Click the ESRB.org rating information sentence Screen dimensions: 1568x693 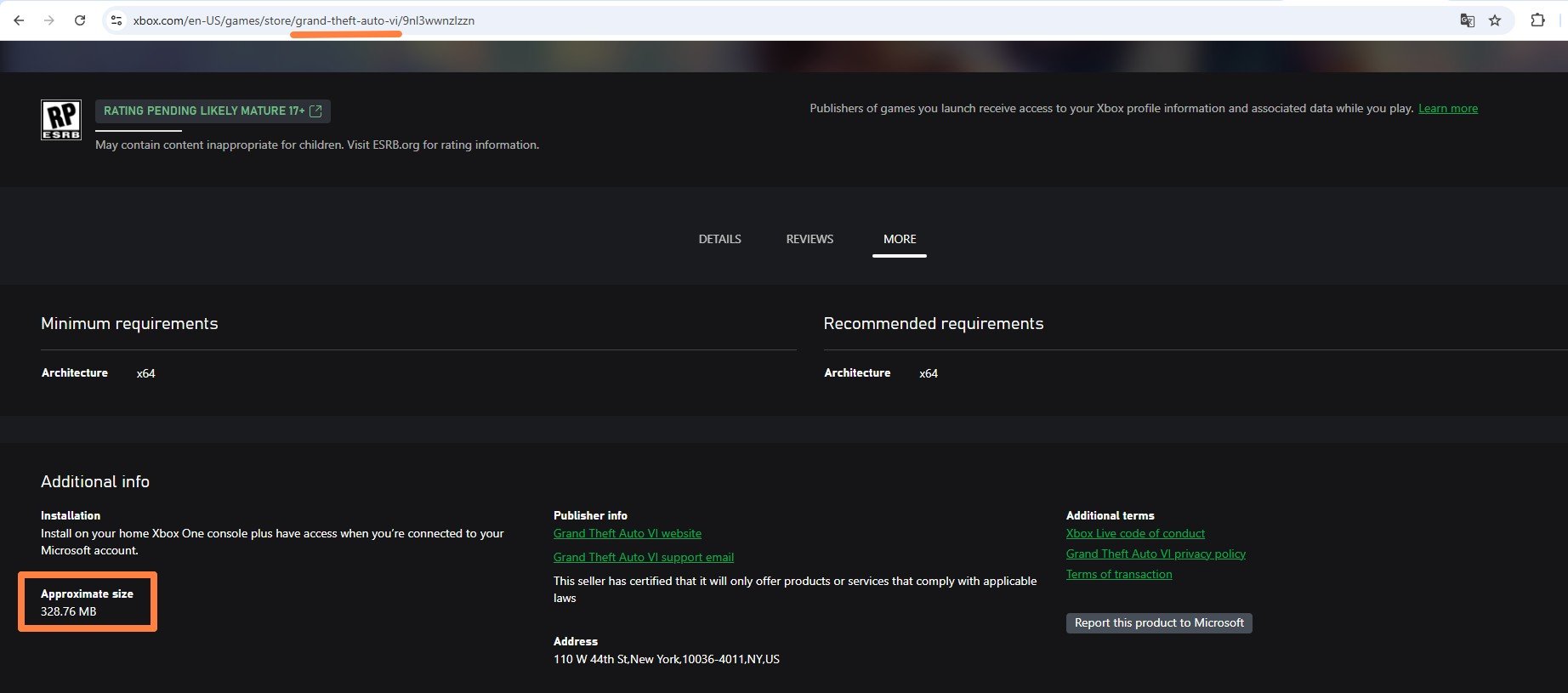pyautogui.click(x=317, y=145)
